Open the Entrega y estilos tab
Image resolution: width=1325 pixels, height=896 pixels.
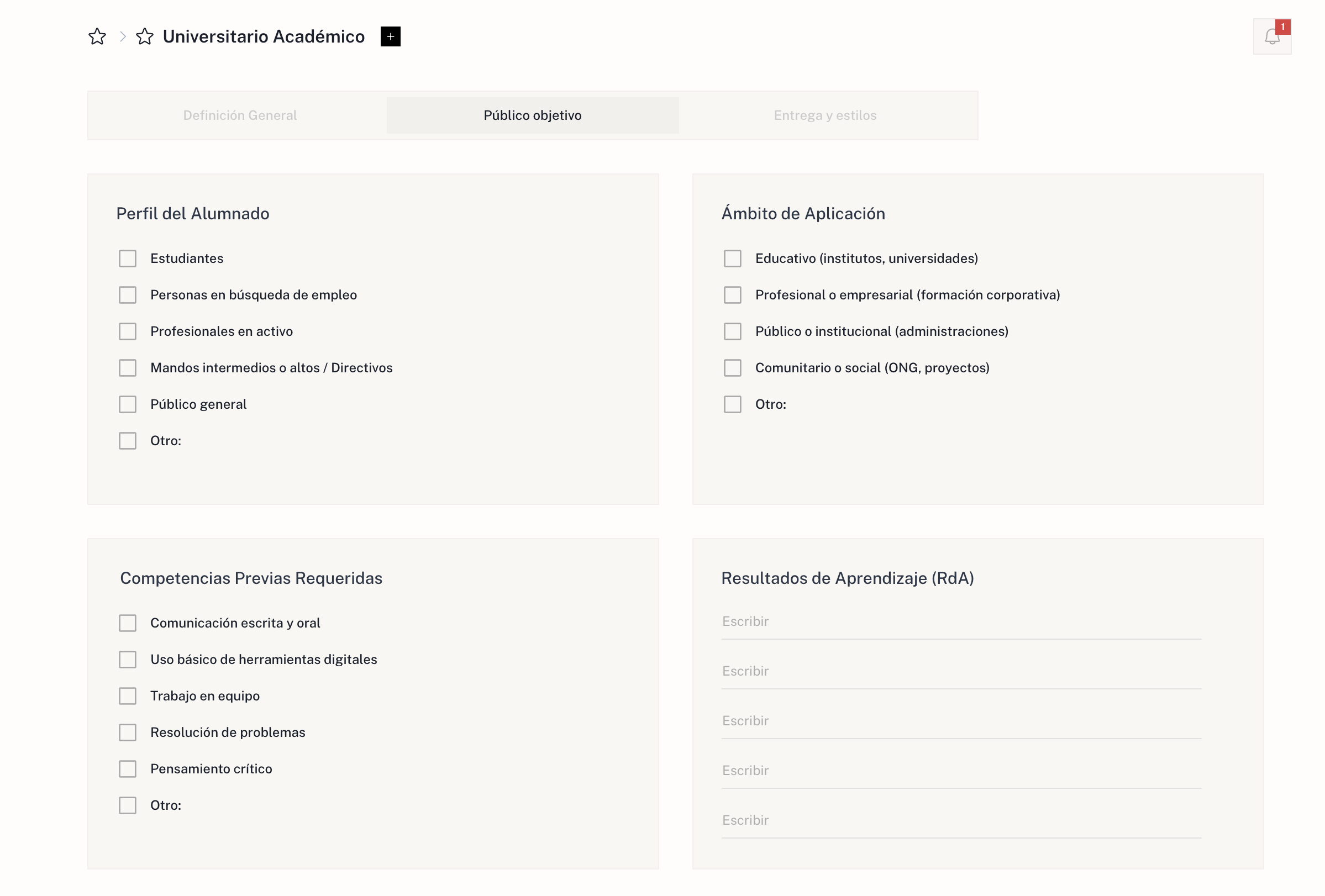point(824,115)
